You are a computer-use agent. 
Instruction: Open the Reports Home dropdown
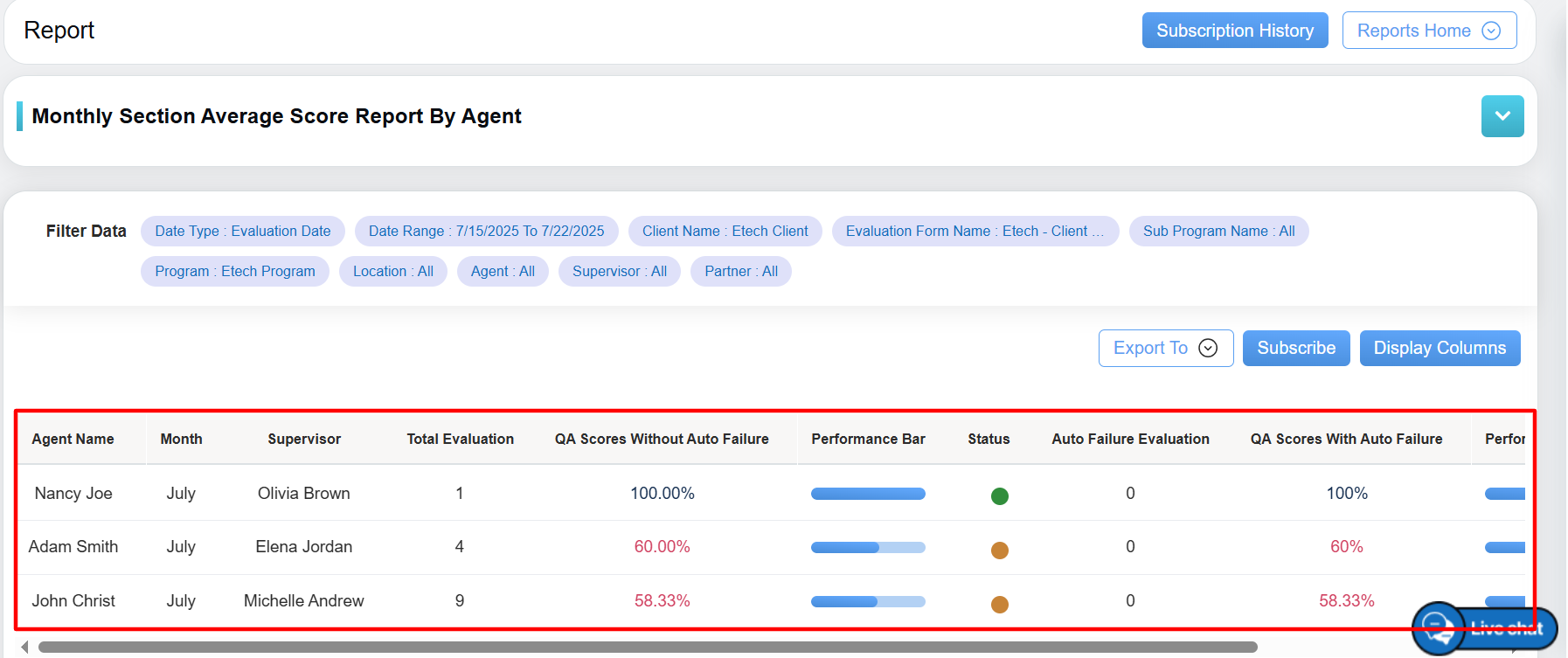coord(1428,31)
